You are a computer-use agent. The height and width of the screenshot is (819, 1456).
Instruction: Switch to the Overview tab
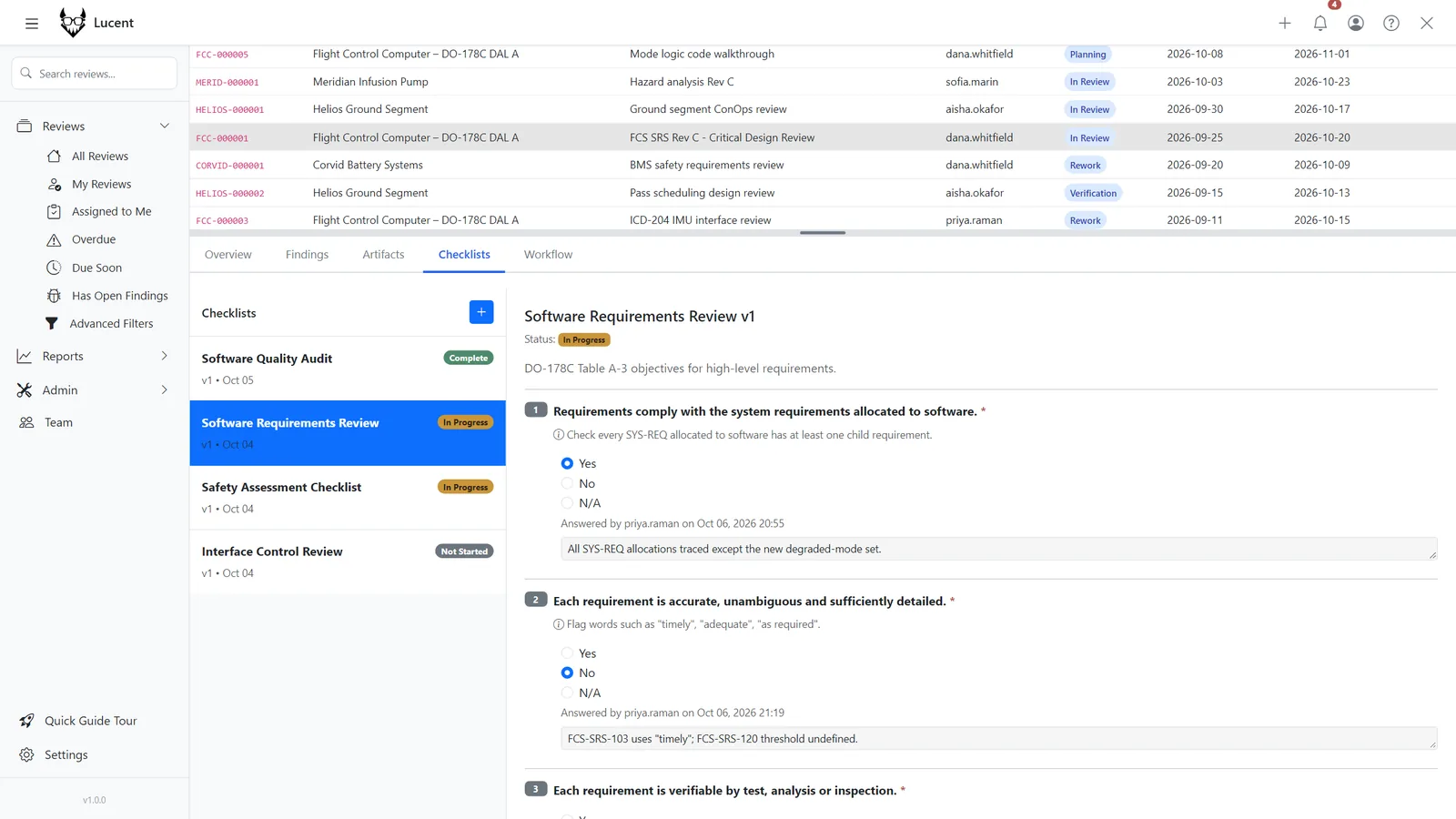pos(228,255)
